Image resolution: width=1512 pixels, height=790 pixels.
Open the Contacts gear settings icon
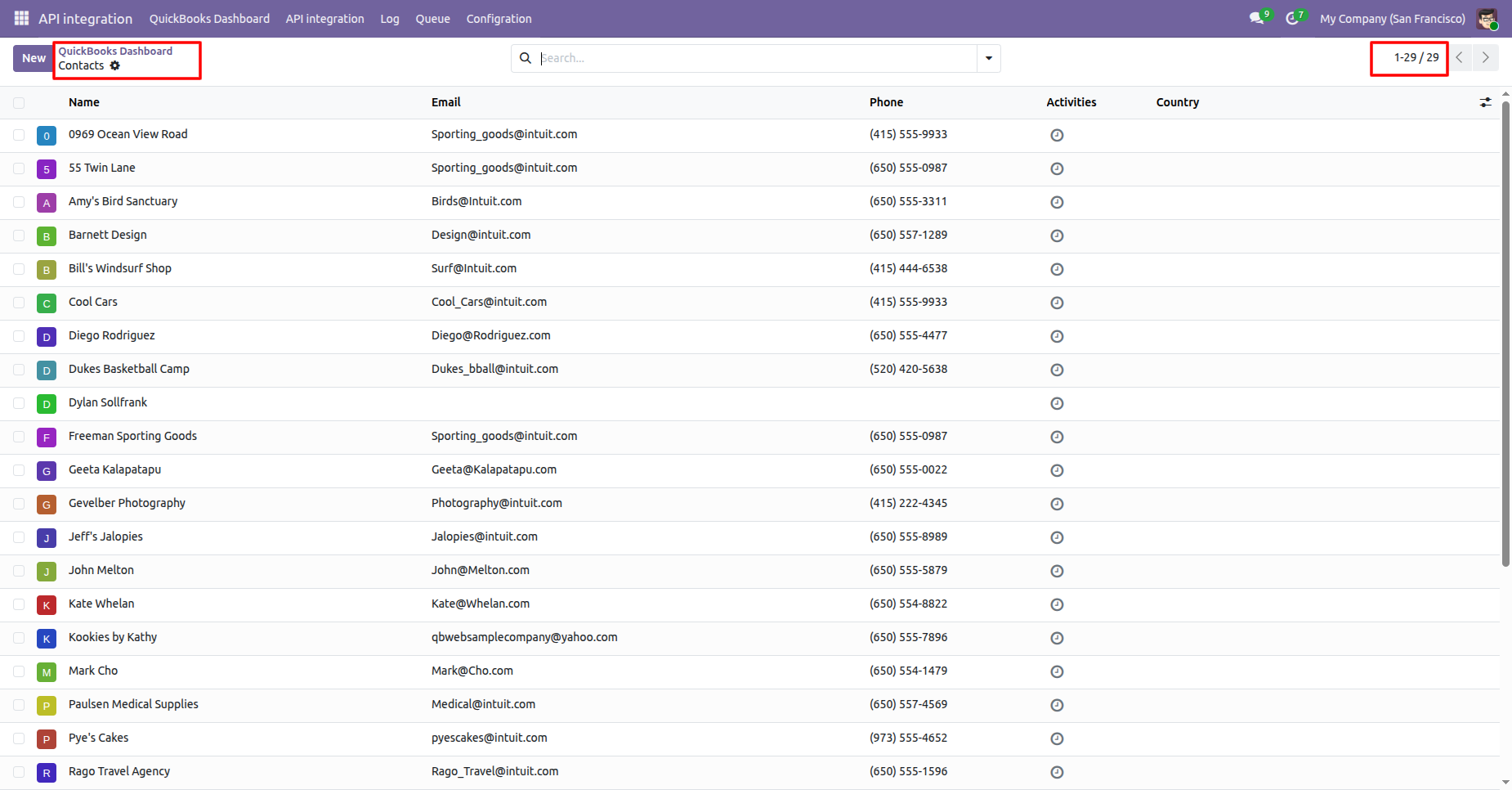(x=115, y=65)
